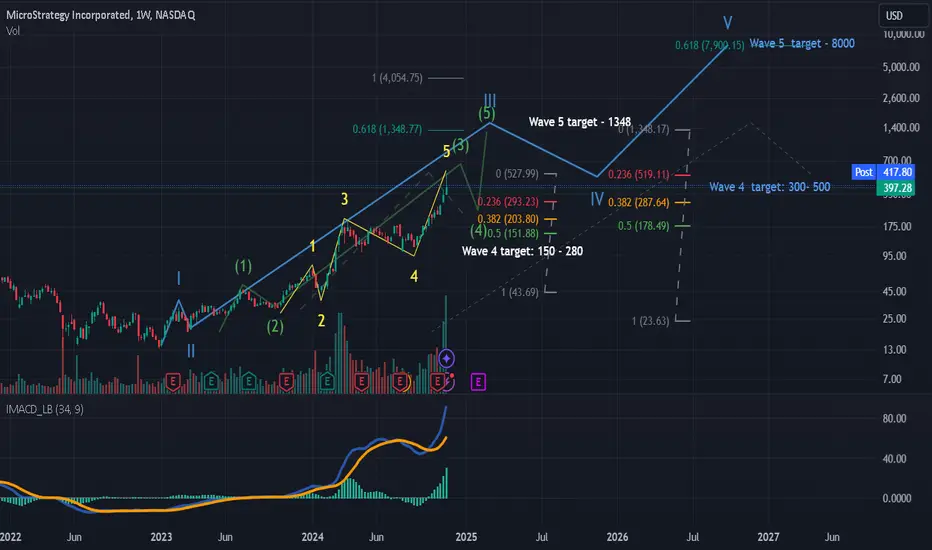This screenshot has height=550, width=932.
Task: Click 1,400.00 on the price scale
Action: (901, 127)
